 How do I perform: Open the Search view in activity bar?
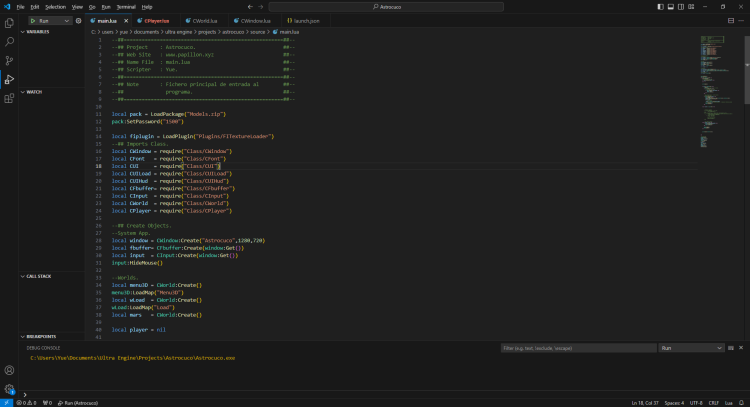tap(9, 41)
